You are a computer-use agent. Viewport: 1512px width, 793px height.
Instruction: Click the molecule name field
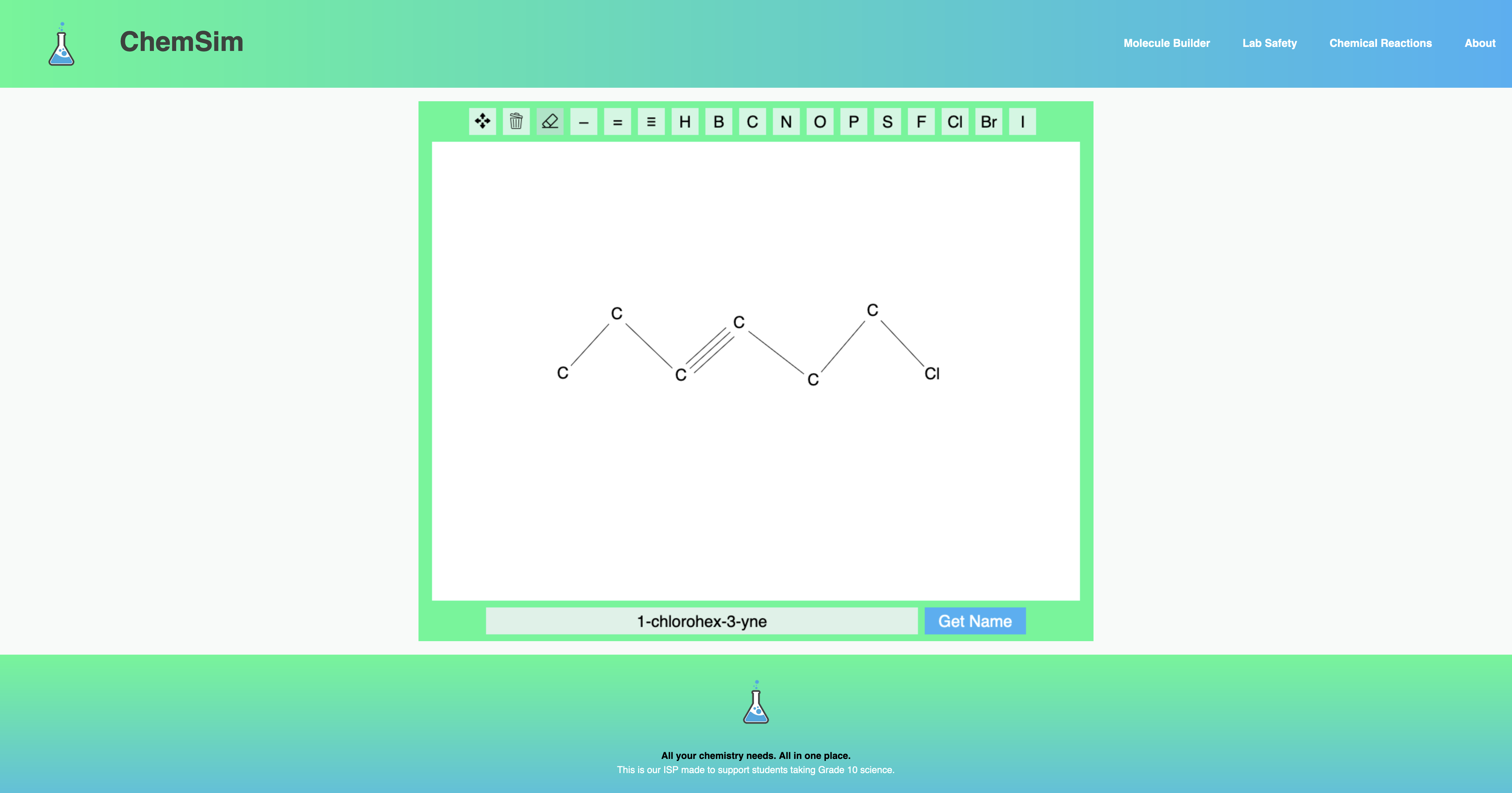(702, 621)
